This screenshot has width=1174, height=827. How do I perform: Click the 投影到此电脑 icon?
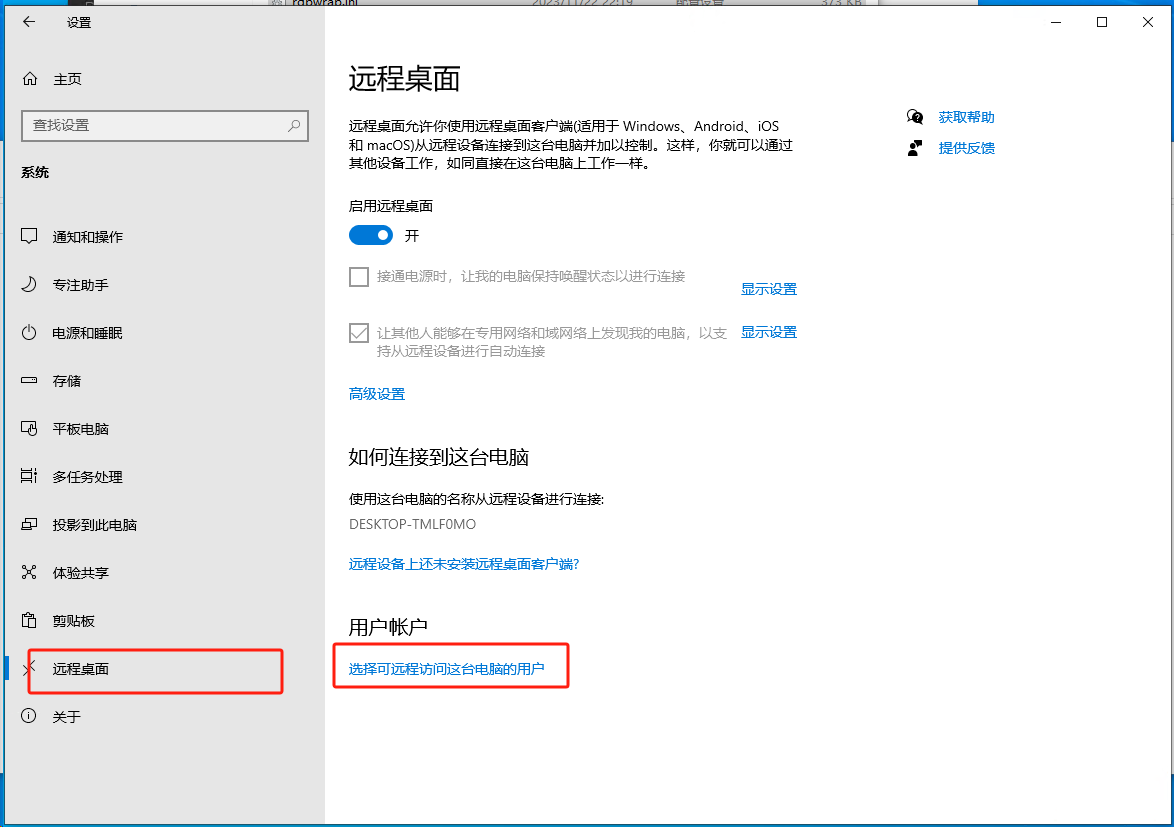click(29, 524)
